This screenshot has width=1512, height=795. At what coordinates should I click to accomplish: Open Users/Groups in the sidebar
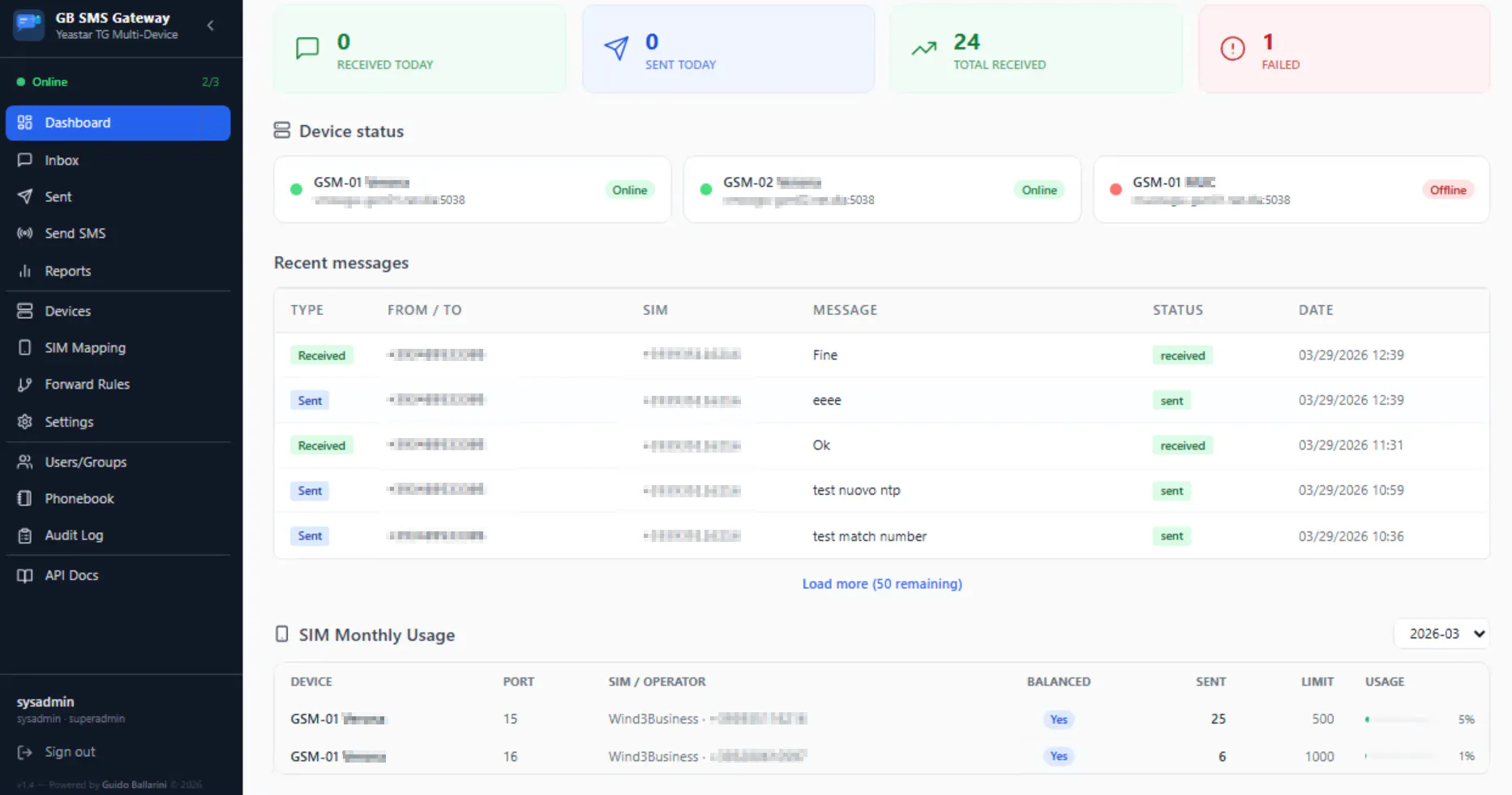pos(118,462)
